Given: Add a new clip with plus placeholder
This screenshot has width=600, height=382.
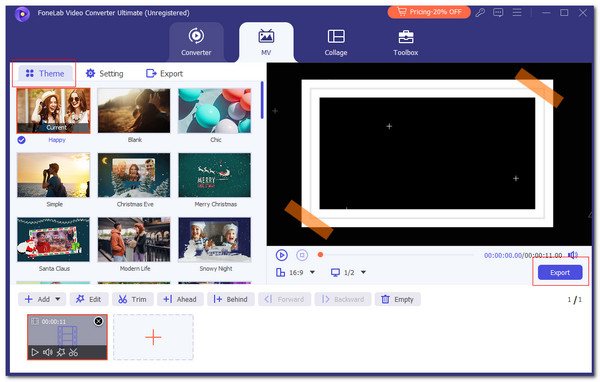Looking at the screenshot, I should coord(153,337).
